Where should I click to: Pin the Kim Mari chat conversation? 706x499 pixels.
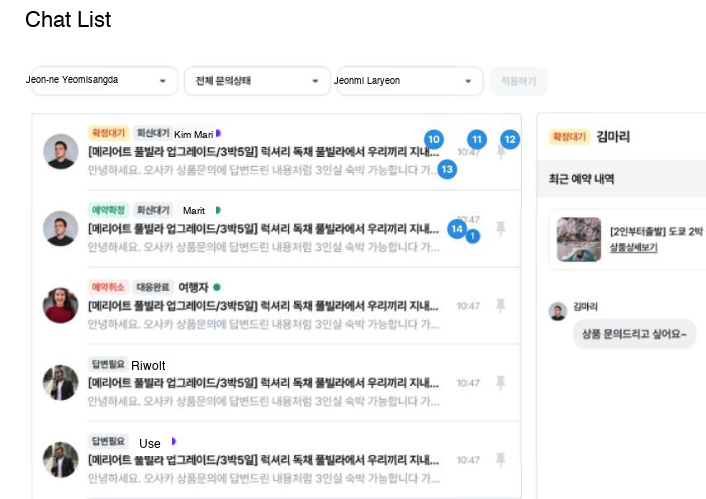pos(501,152)
